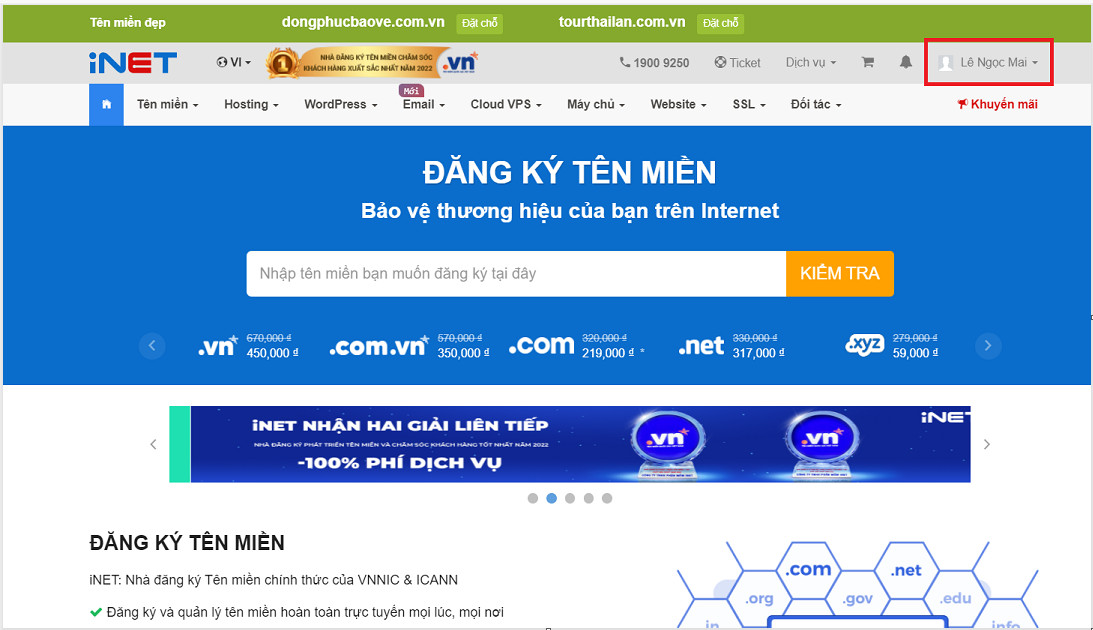Open the notification bell

(x=905, y=62)
